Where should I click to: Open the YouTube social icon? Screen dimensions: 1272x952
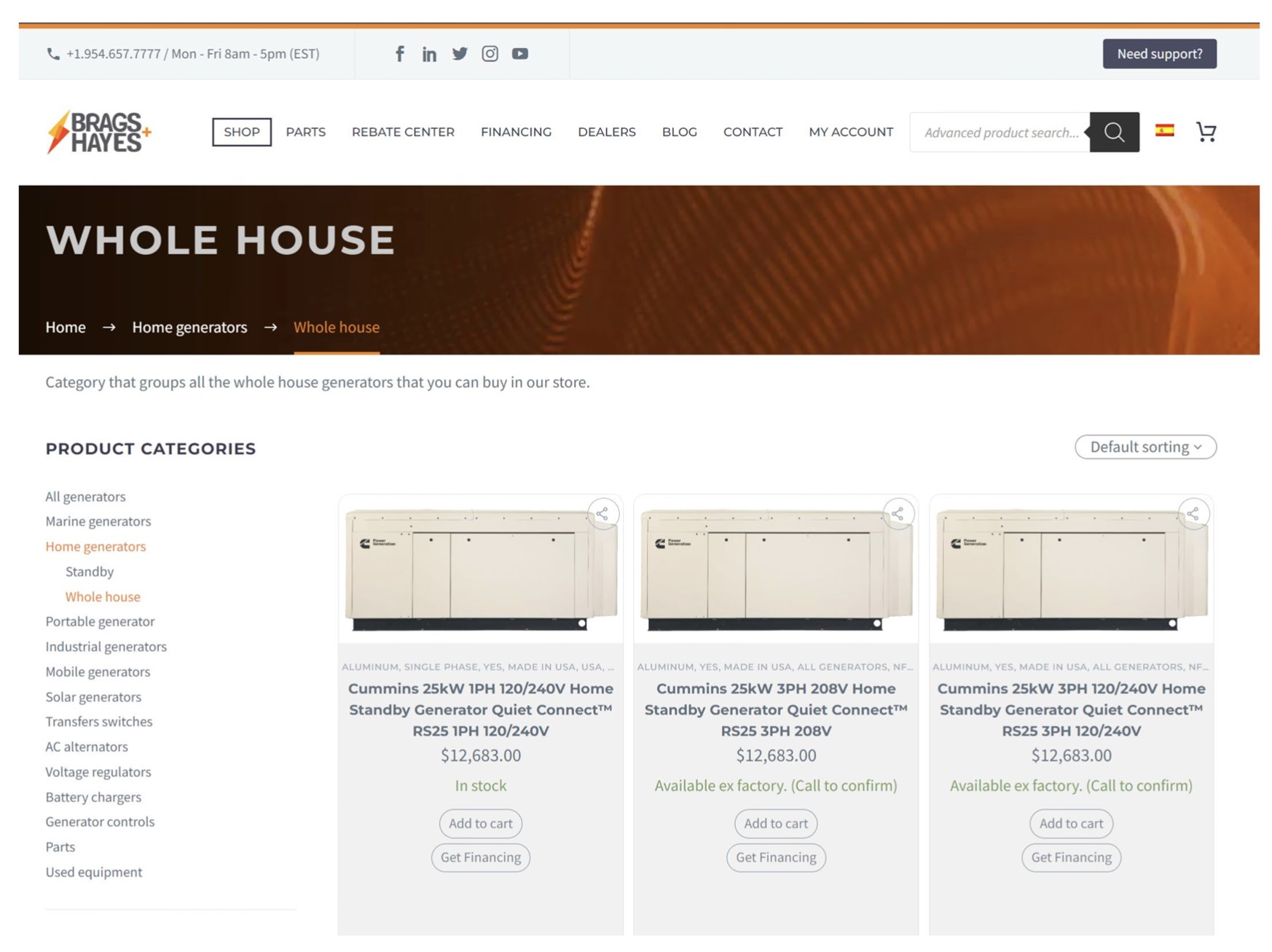(519, 54)
